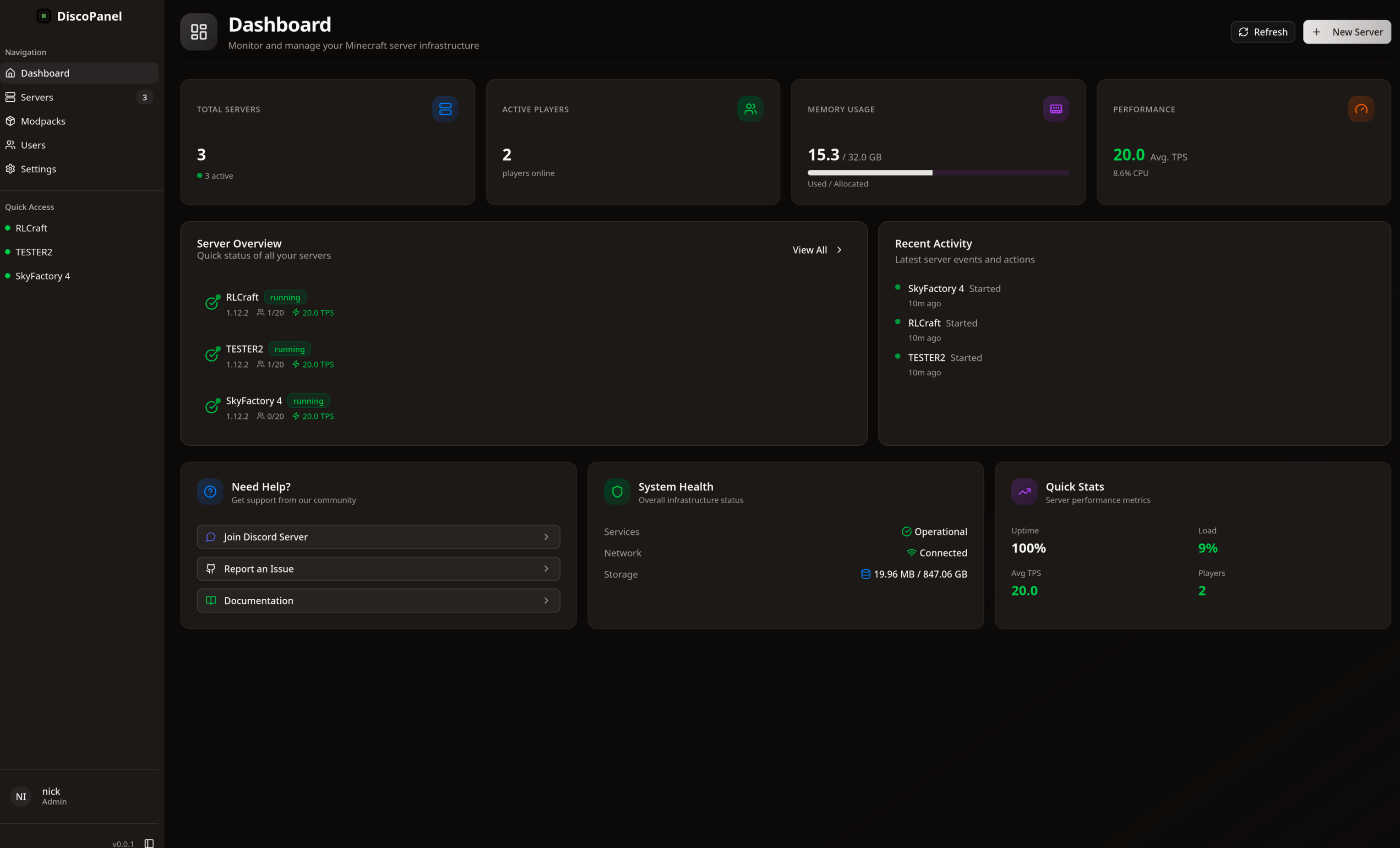Click the Quick Stats trending icon

(x=1024, y=492)
